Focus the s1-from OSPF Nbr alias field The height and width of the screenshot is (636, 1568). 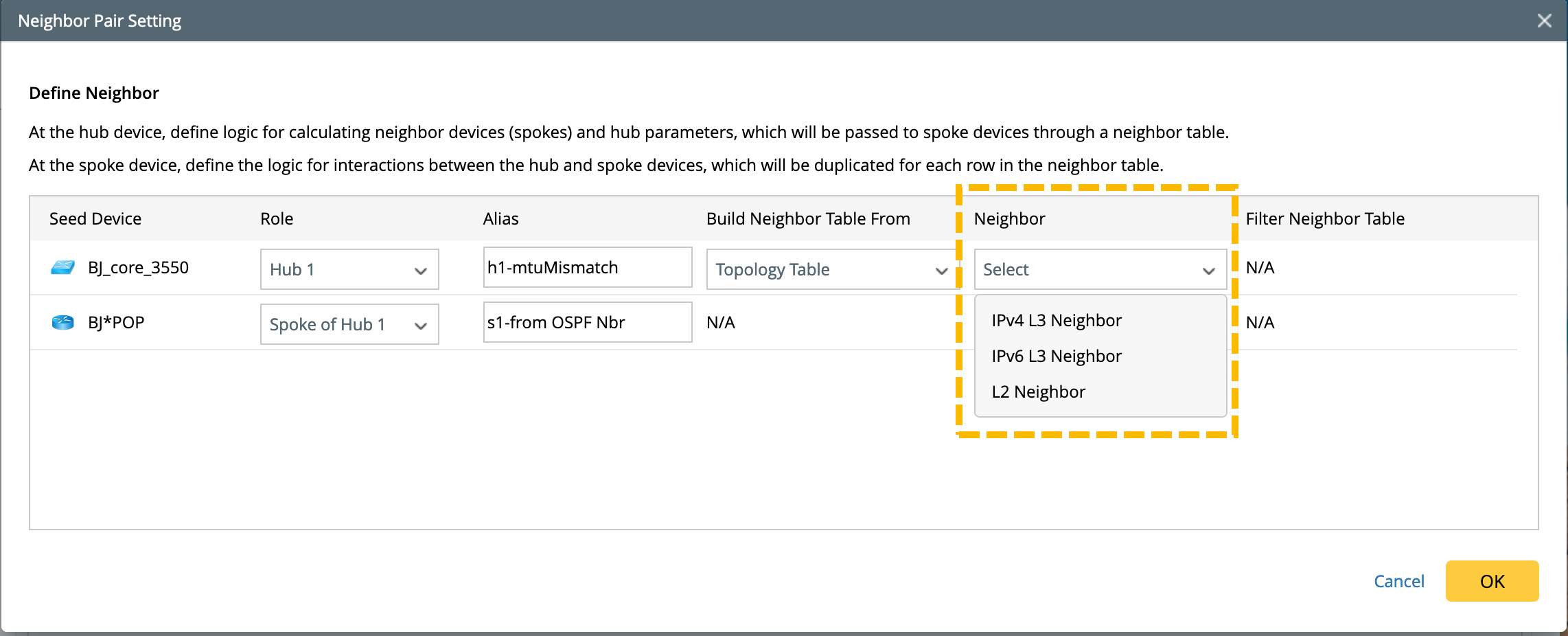pos(587,323)
